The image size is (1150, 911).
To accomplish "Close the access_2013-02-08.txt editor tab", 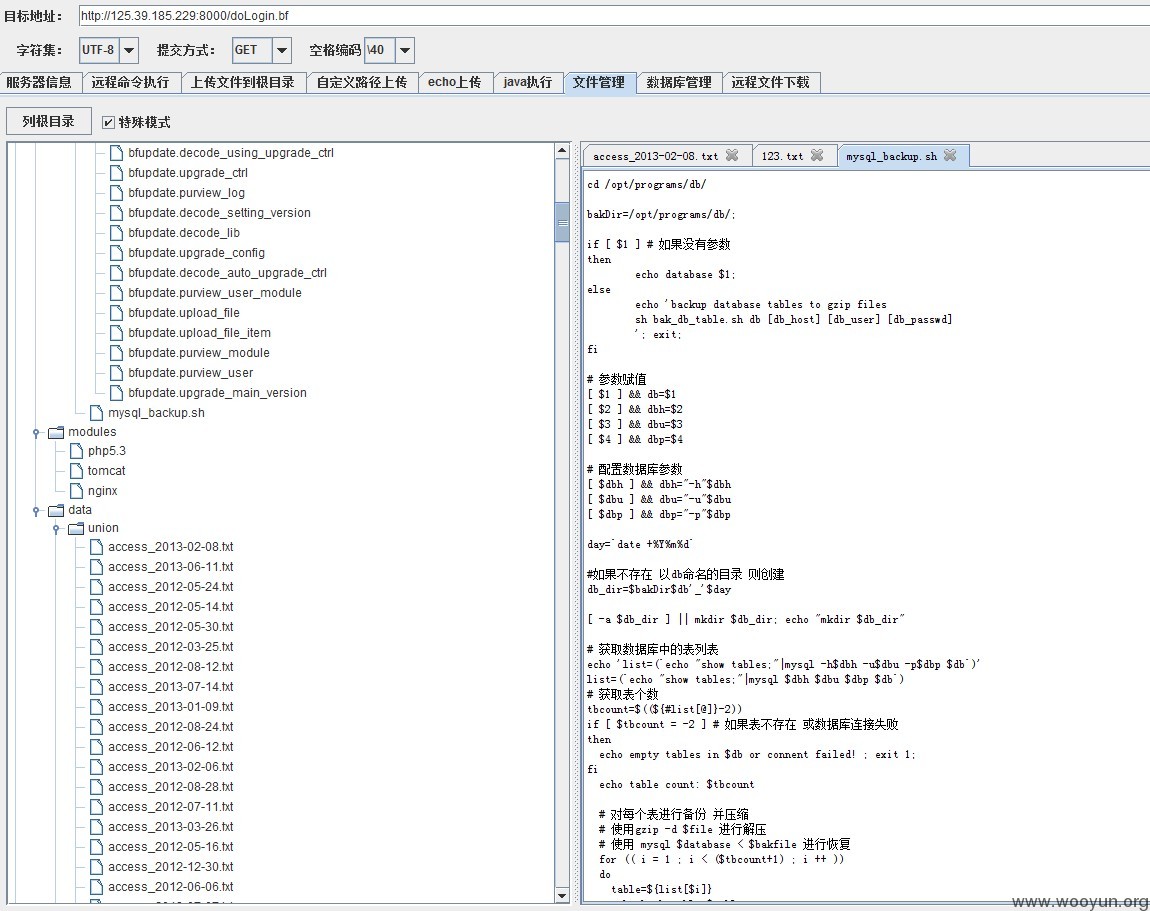I will [x=732, y=156].
